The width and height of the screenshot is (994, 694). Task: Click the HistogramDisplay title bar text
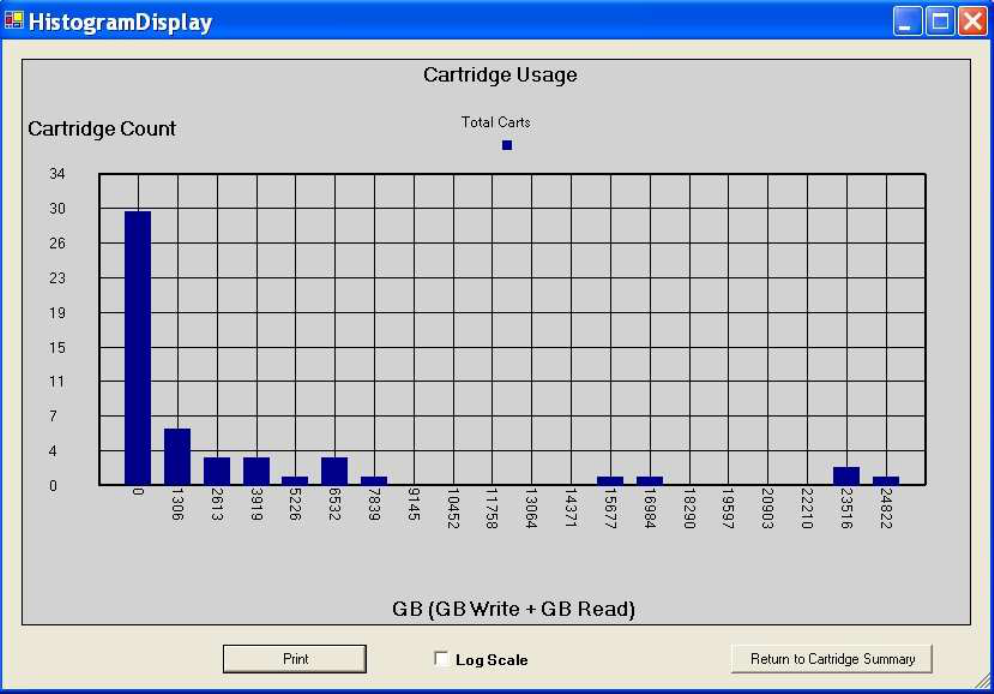(x=120, y=22)
